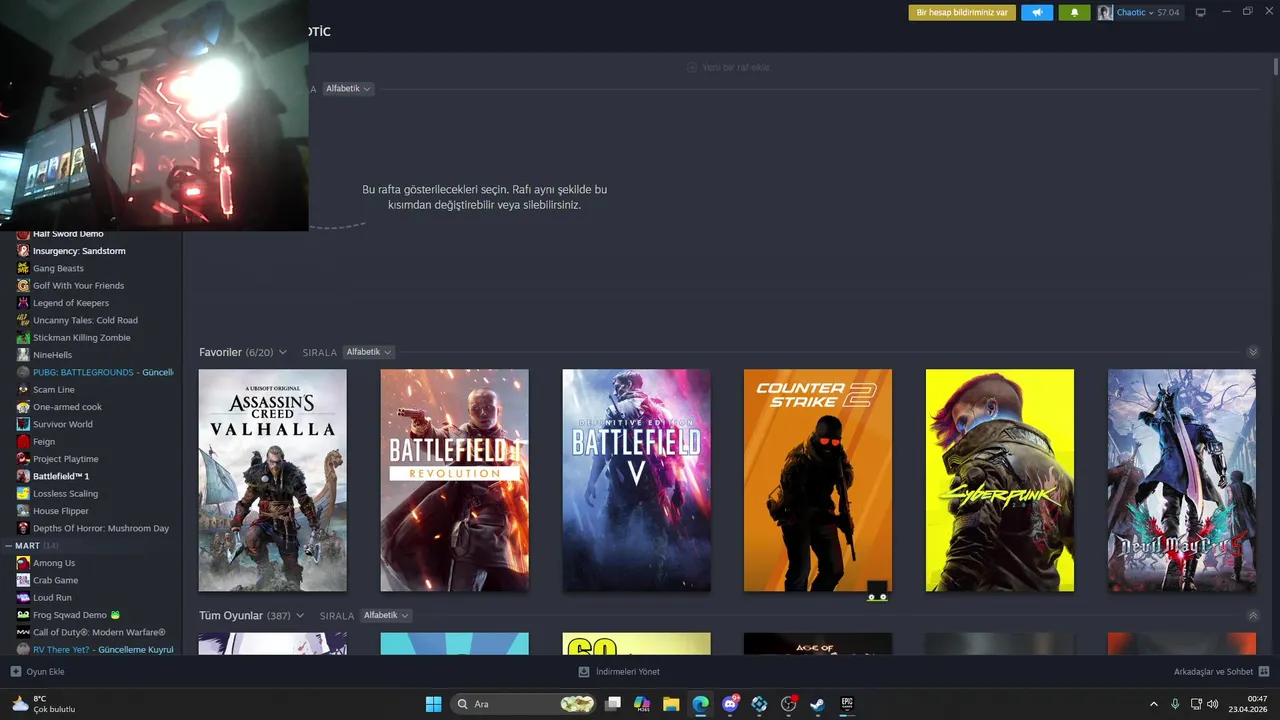The image size is (1280, 720).
Task: Open Battlefield V Definitive Edition cover
Action: (x=637, y=480)
